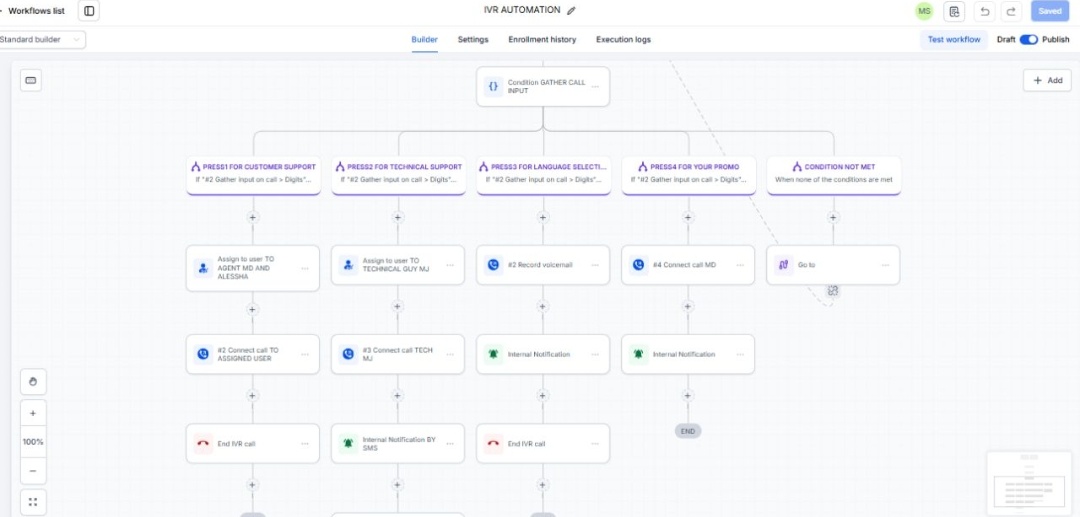Click the card icon at canvas top-left
1080x517 pixels.
click(x=30, y=81)
